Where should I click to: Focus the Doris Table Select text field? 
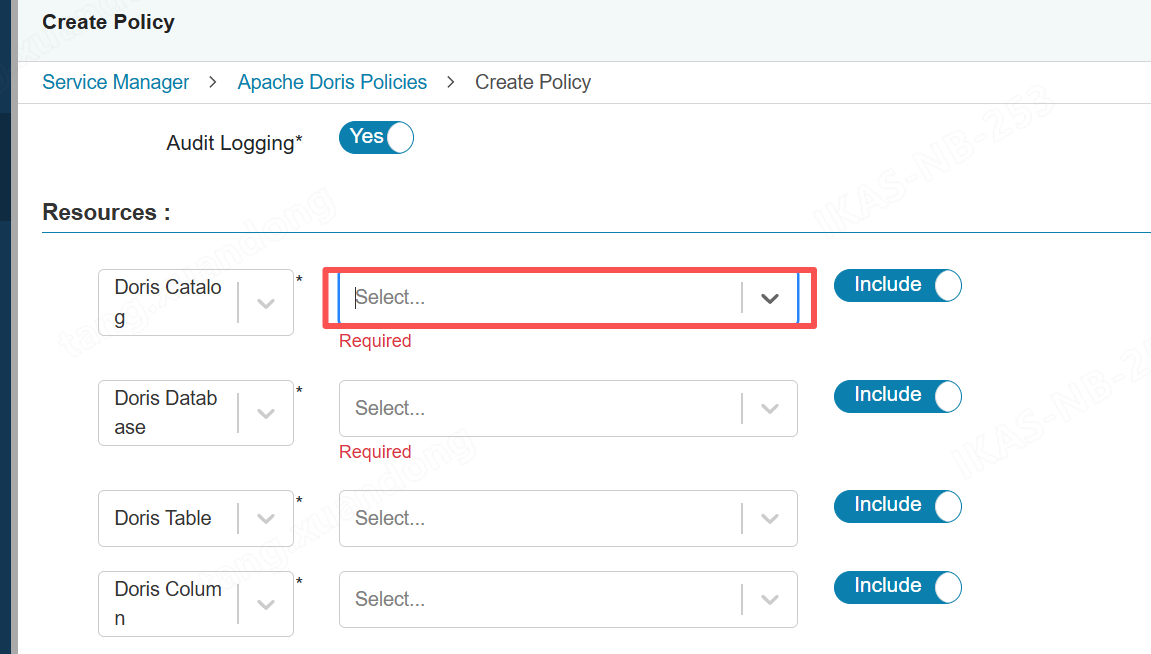[540, 518]
